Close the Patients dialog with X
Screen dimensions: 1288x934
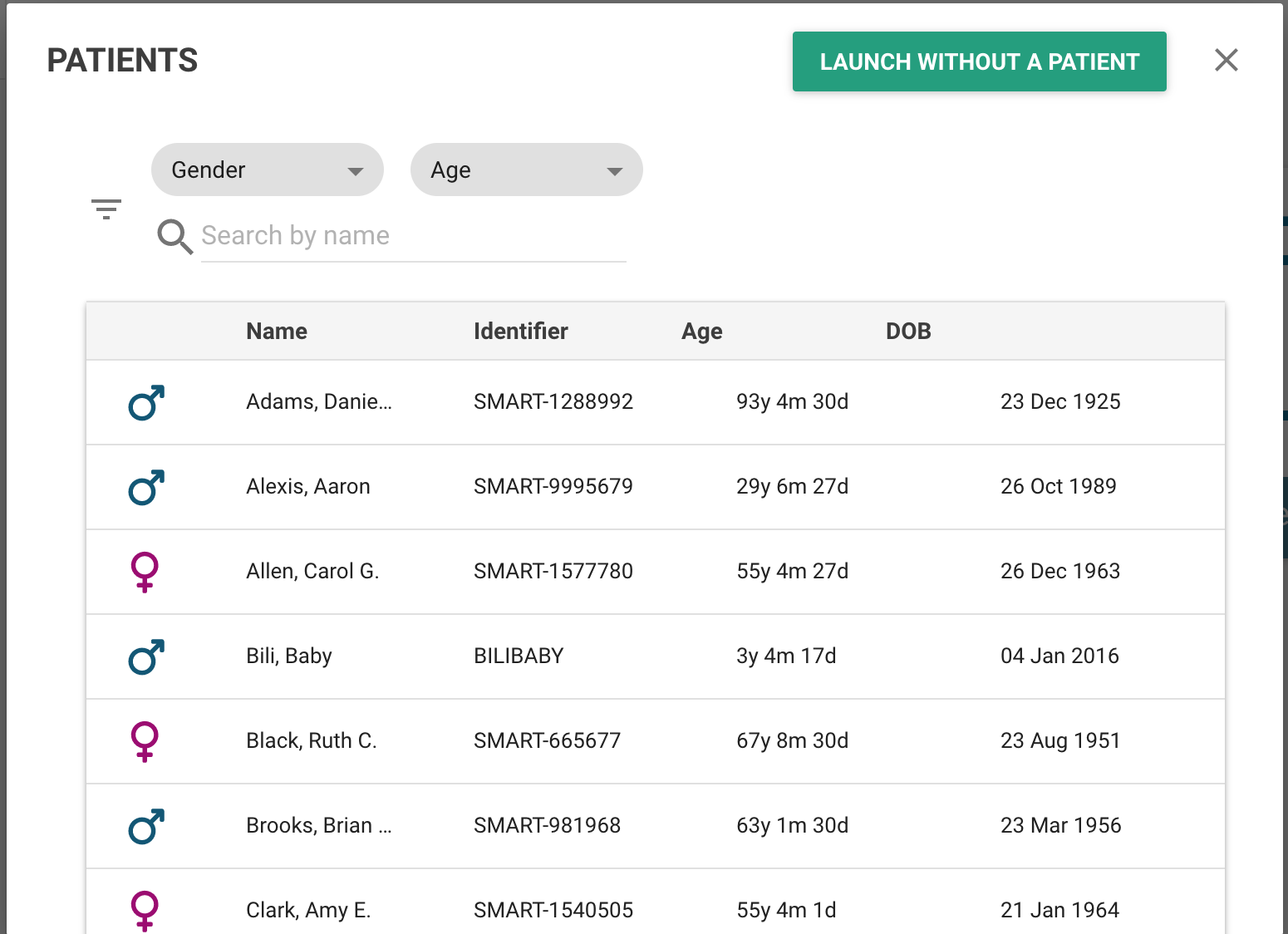1227,60
